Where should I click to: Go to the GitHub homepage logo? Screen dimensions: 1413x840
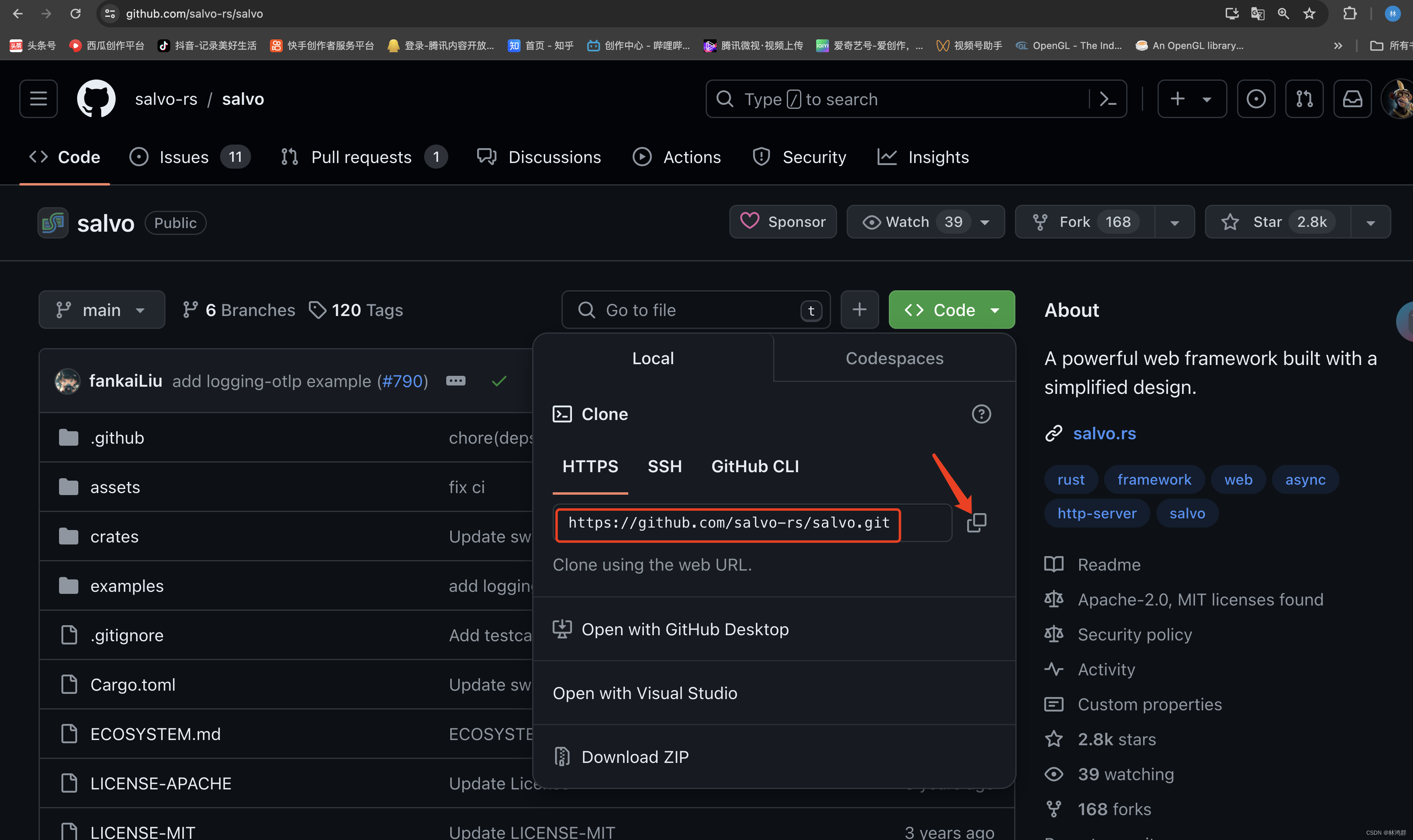coord(96,99)
